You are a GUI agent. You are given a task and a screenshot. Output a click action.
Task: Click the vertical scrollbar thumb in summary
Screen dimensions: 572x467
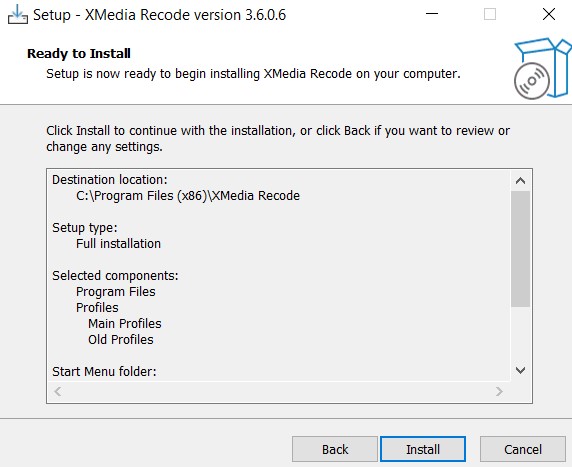[x=521, y=249]
